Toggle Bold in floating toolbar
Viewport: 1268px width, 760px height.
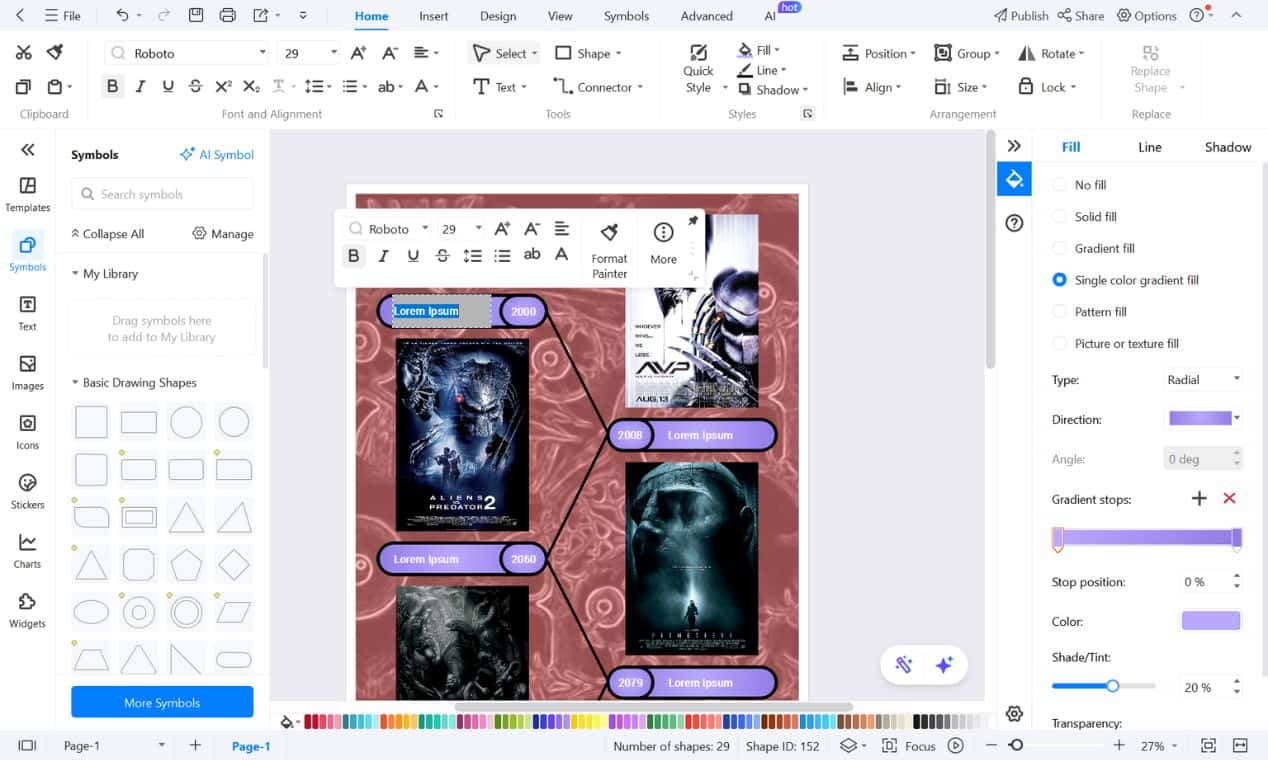click(353, 256)
